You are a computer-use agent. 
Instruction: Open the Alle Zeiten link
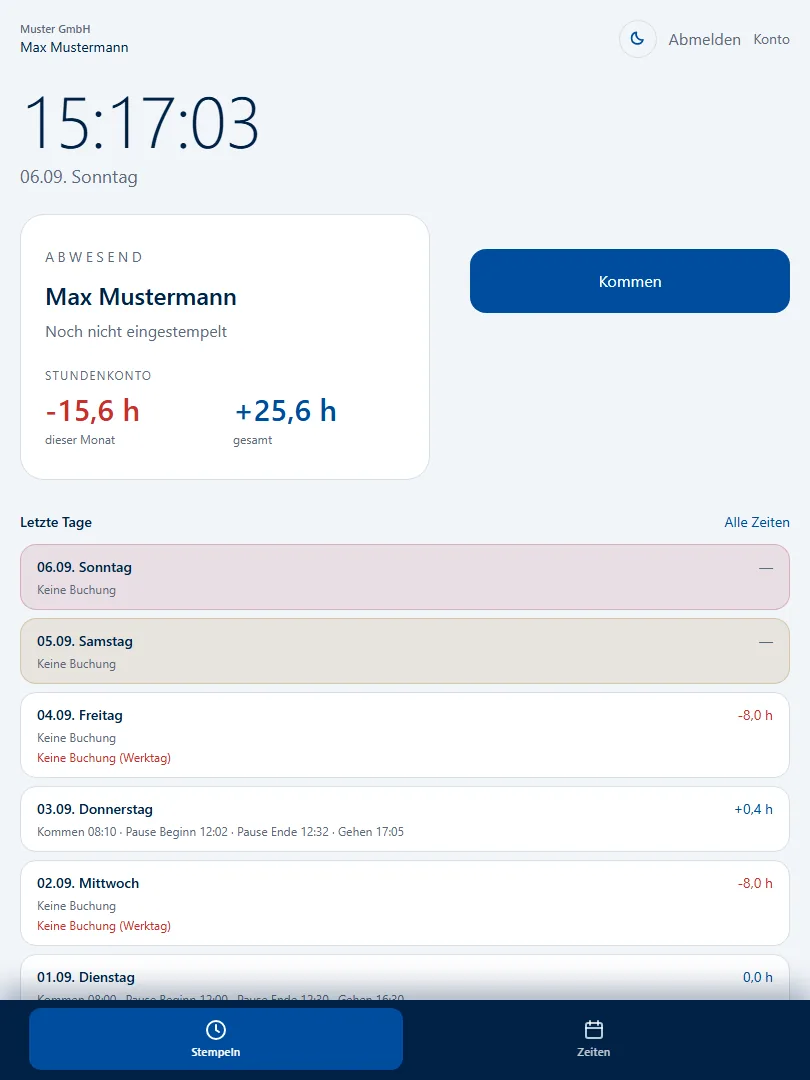click(756, 522)
